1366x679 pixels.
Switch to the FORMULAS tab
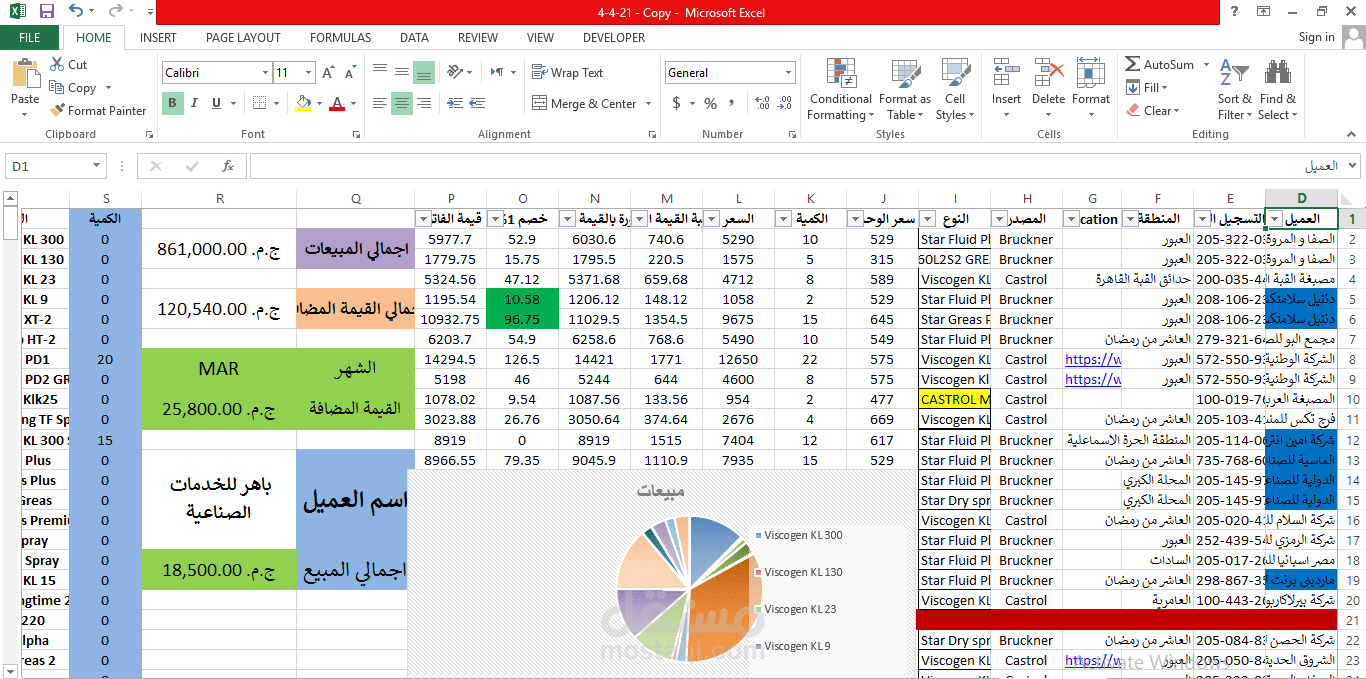pyautogui.click(x=340, y=37)
